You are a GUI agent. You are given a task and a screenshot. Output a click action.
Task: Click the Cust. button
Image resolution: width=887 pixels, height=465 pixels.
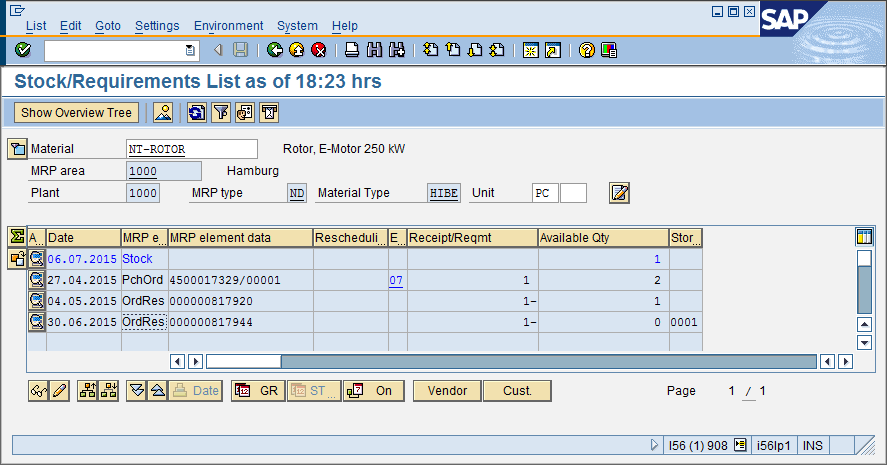pos(517,391)
